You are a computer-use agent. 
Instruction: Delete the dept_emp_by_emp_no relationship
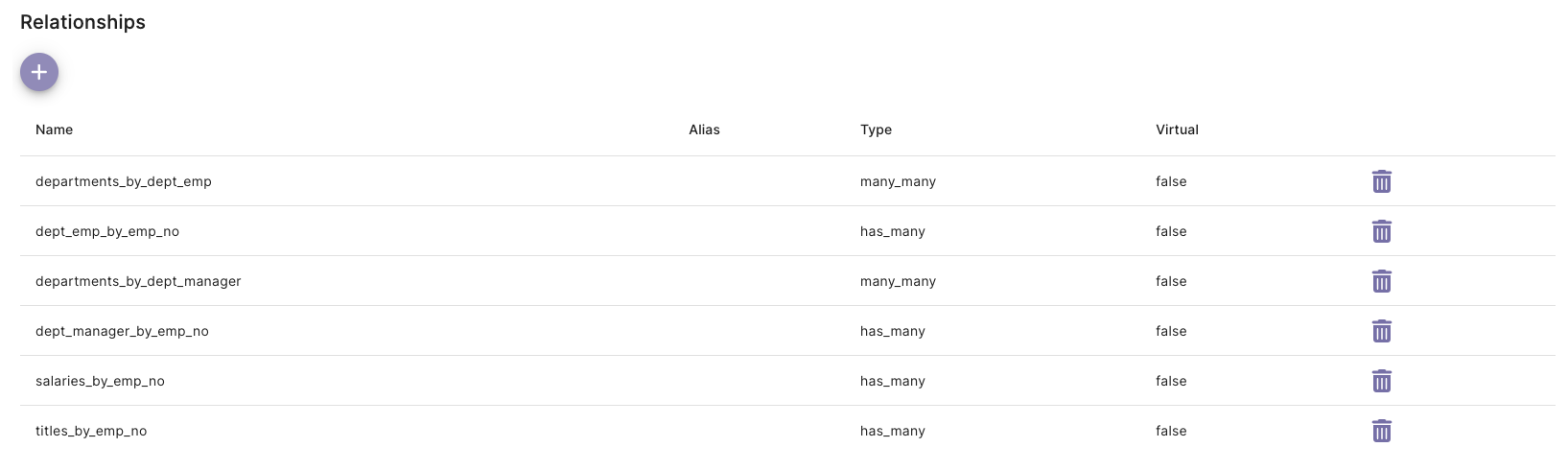click(1381, 231)
